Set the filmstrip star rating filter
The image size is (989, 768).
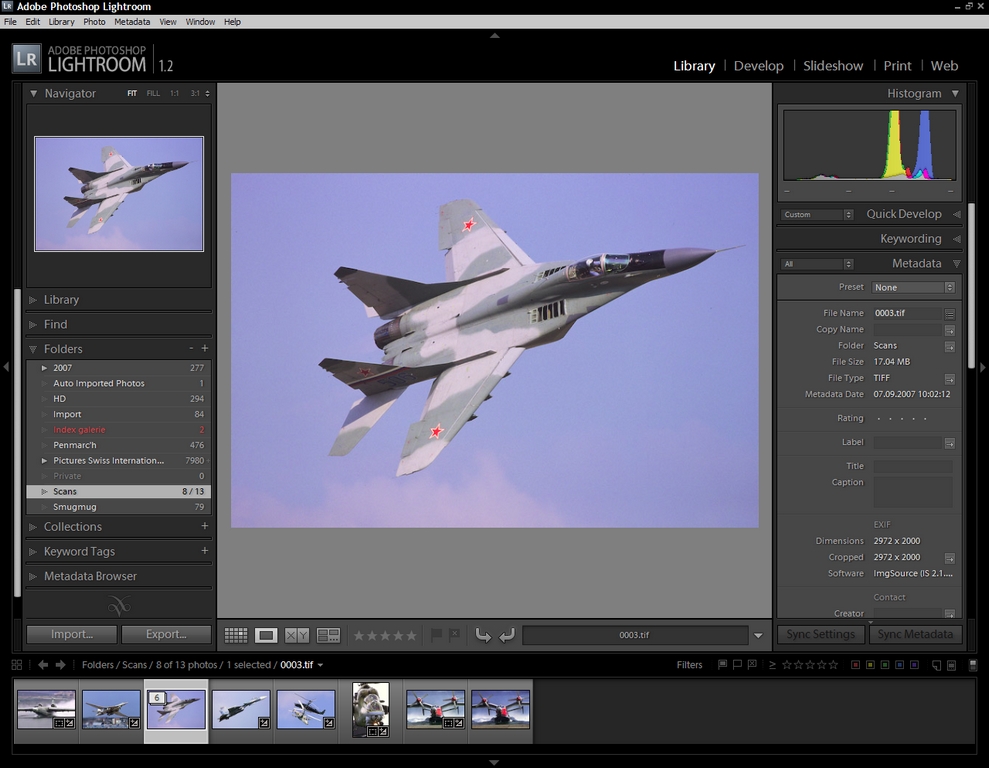point(810,665)
